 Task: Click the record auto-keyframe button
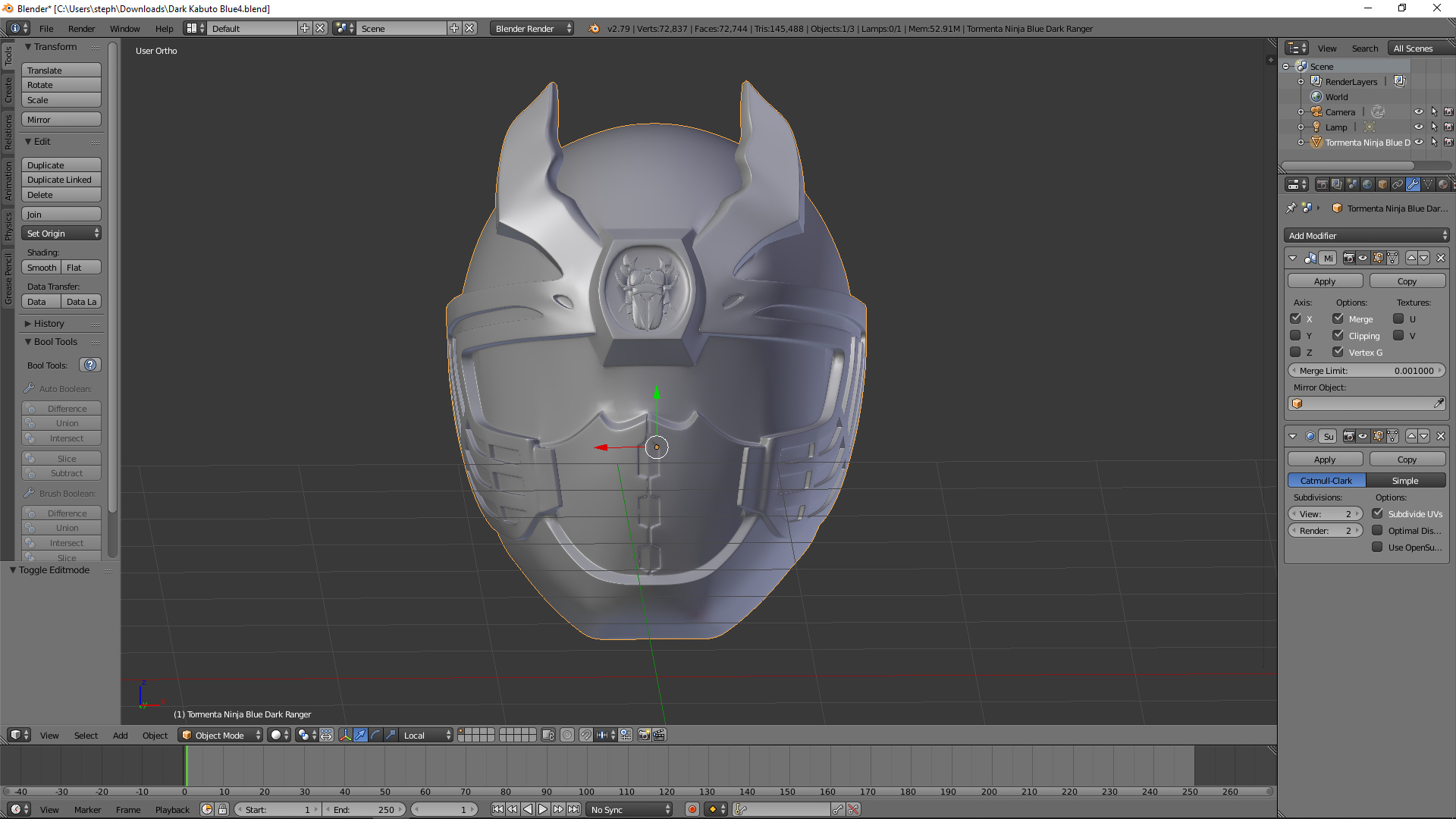[x=692, y=809]
